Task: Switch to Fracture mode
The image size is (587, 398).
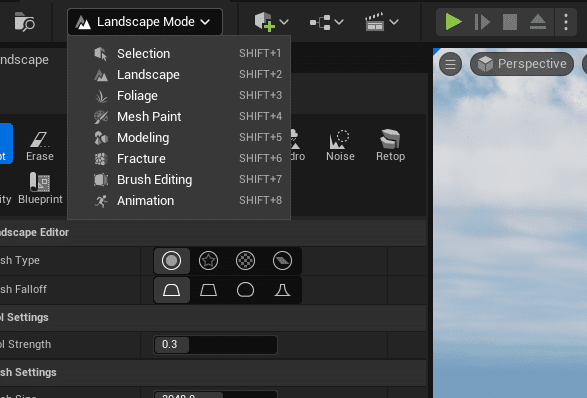Action: 179,158
